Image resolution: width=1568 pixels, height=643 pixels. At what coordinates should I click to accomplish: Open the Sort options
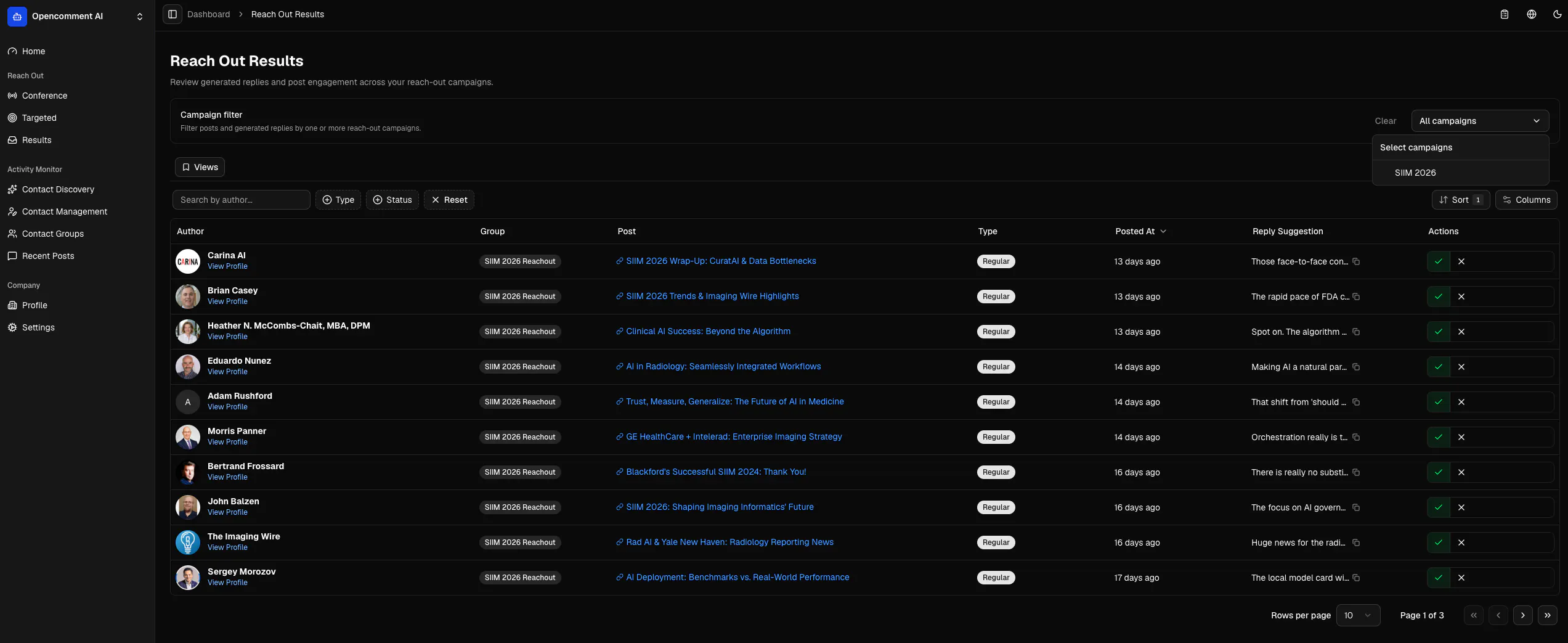pyautogui.click(x=1461, y=200)
